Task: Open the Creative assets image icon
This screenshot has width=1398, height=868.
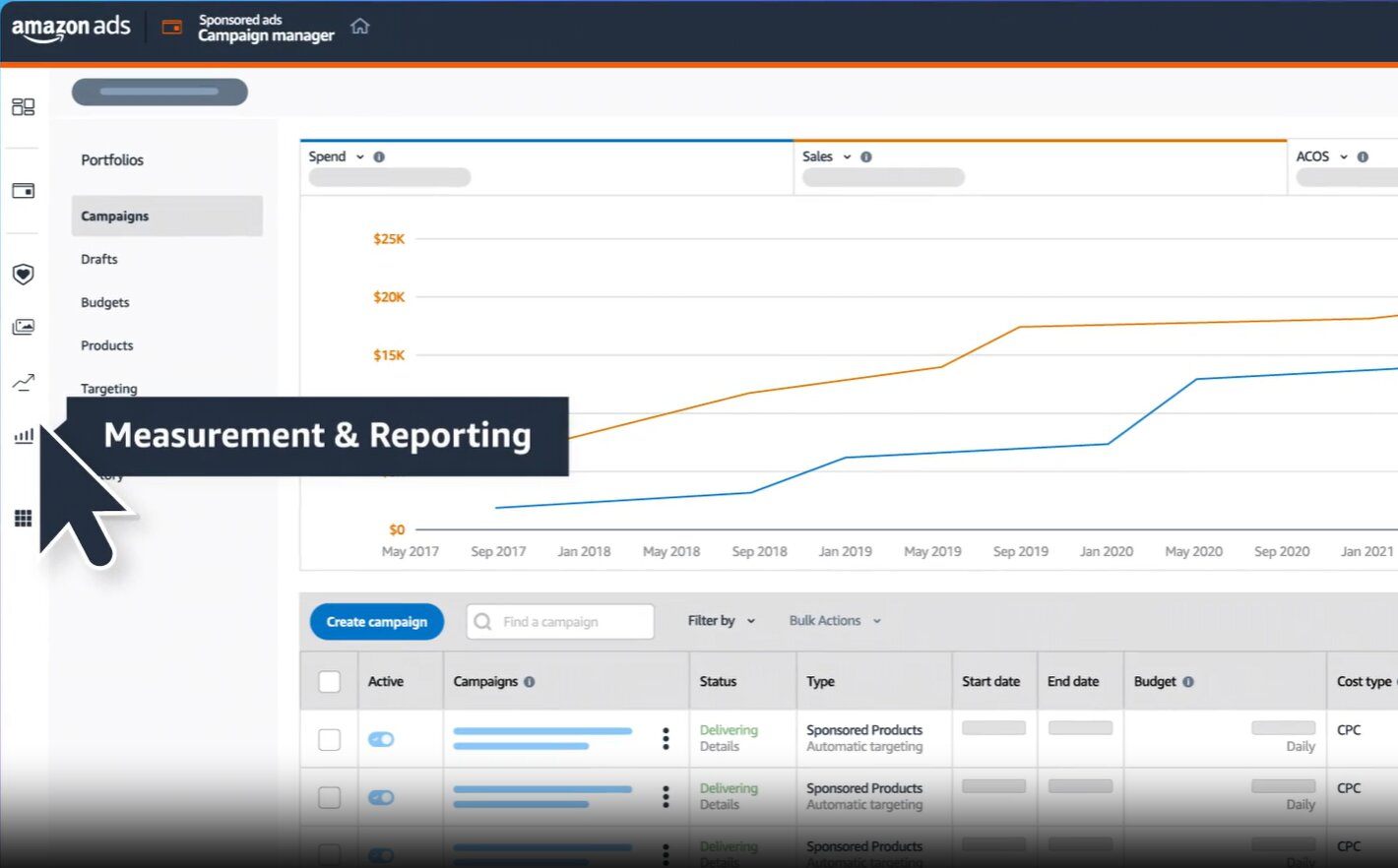Action: (x=23, y=326)
